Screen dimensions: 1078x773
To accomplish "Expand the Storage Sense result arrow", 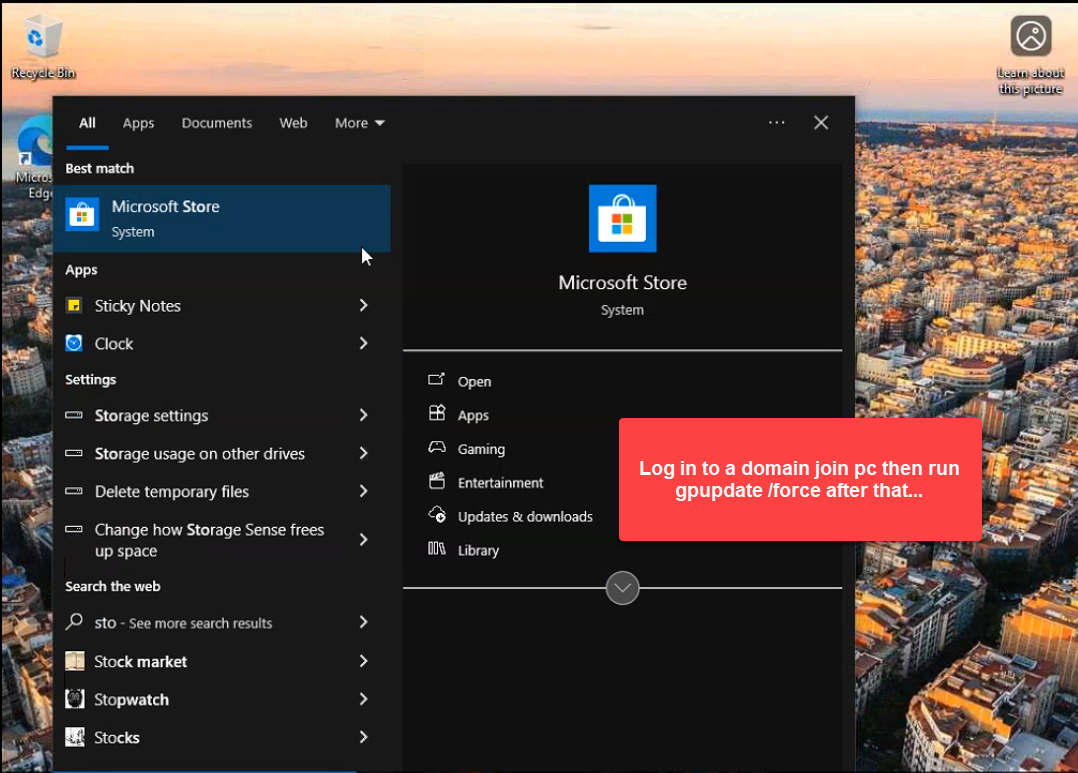I will pos(364,540).
